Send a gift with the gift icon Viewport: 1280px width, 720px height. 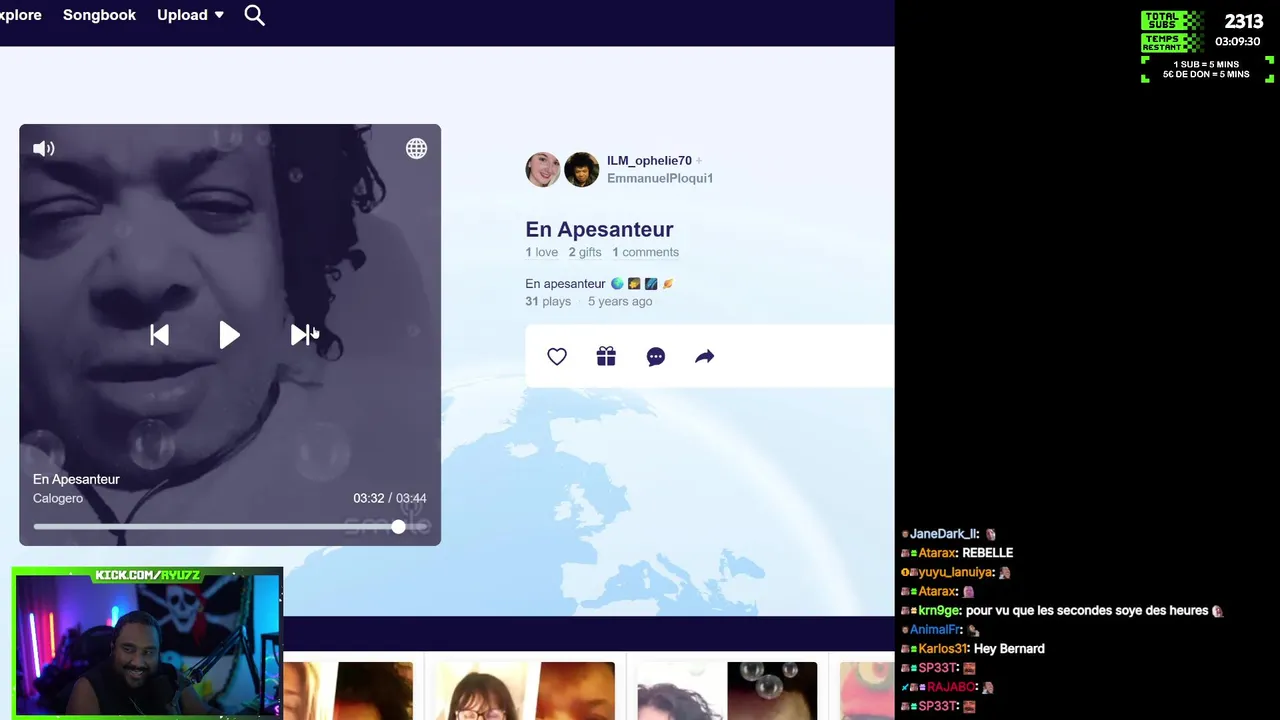point(606,357)
